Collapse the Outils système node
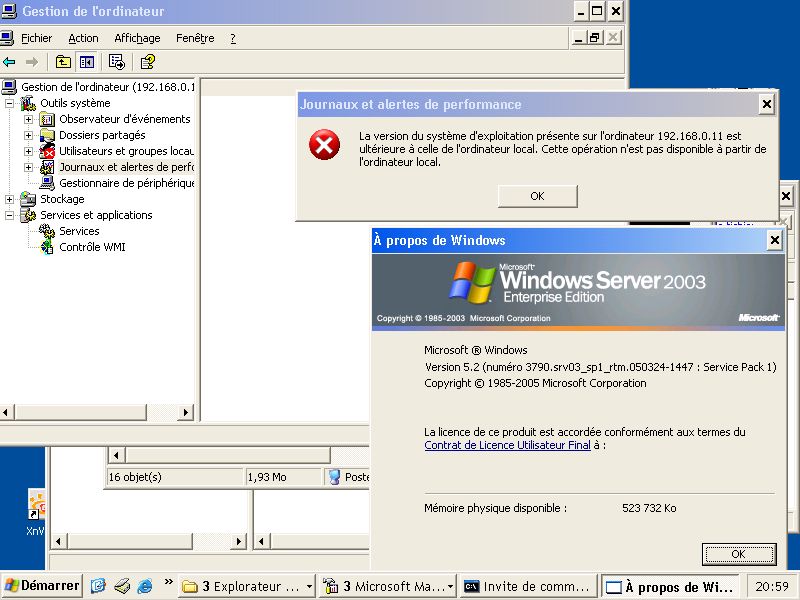The width and height of the screenshot is (800, 600). [x=9, y=103]
